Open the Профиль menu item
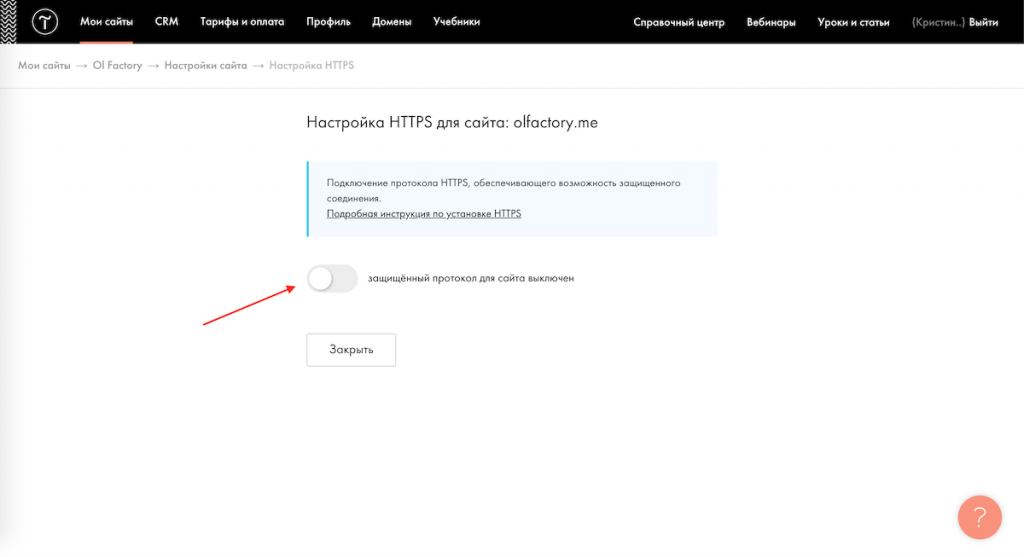 click(x=328, y=22)
